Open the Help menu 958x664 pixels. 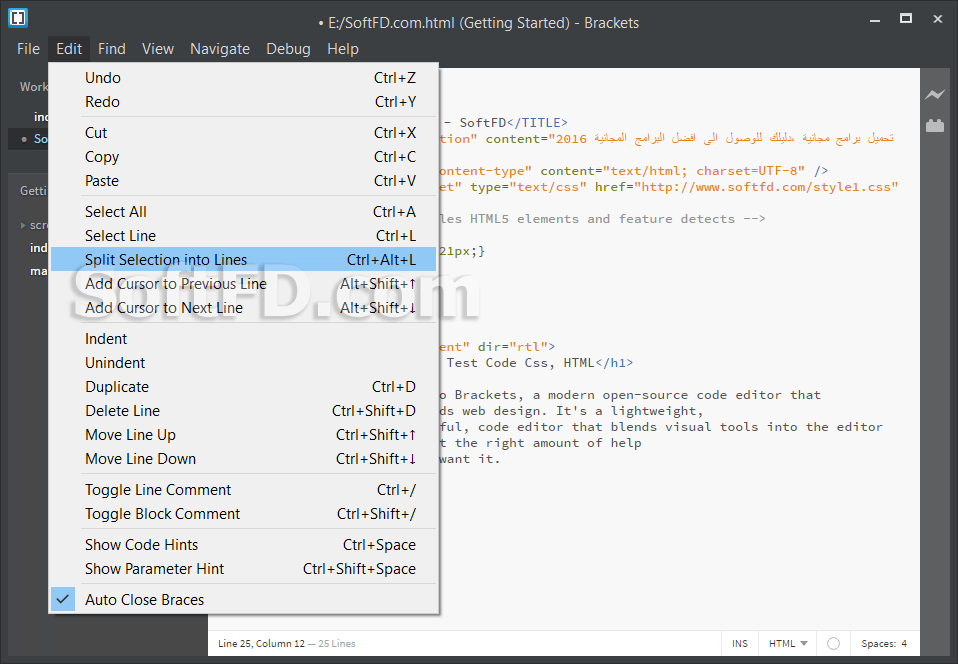pos(343,49)
